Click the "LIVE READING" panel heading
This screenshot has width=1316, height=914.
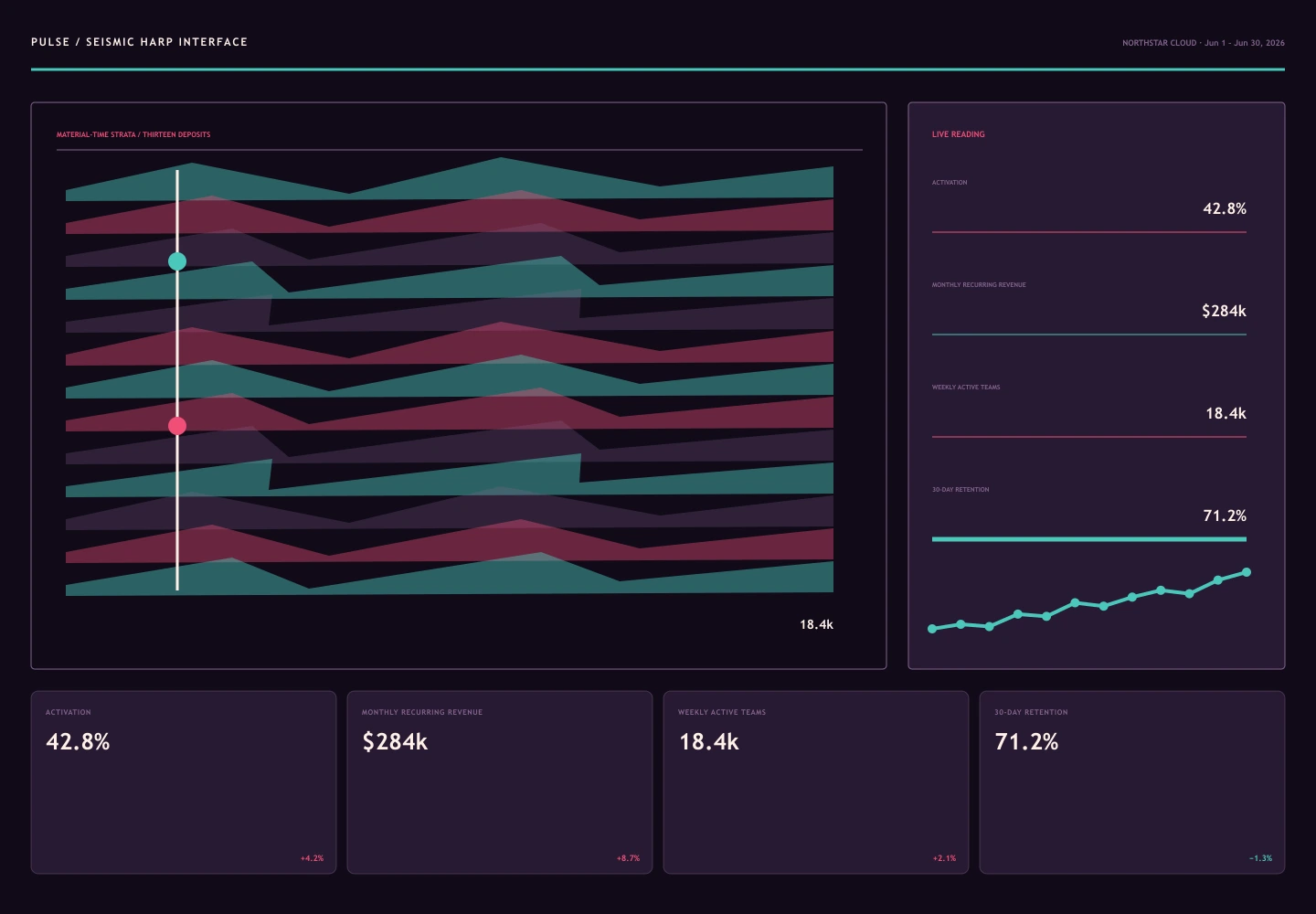(x=959, y=134)
